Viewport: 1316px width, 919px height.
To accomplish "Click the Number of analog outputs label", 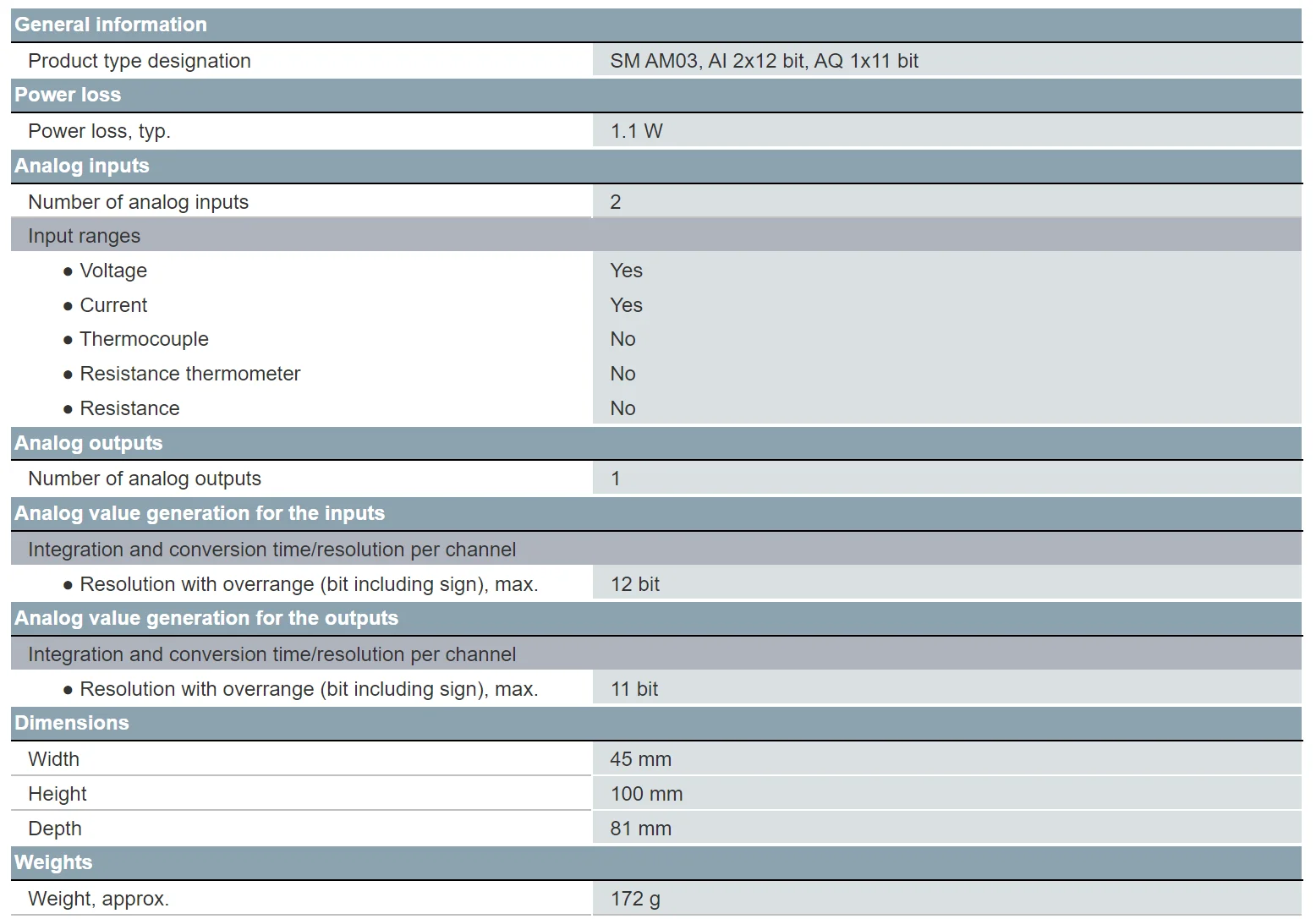I will tap(145, 479).
